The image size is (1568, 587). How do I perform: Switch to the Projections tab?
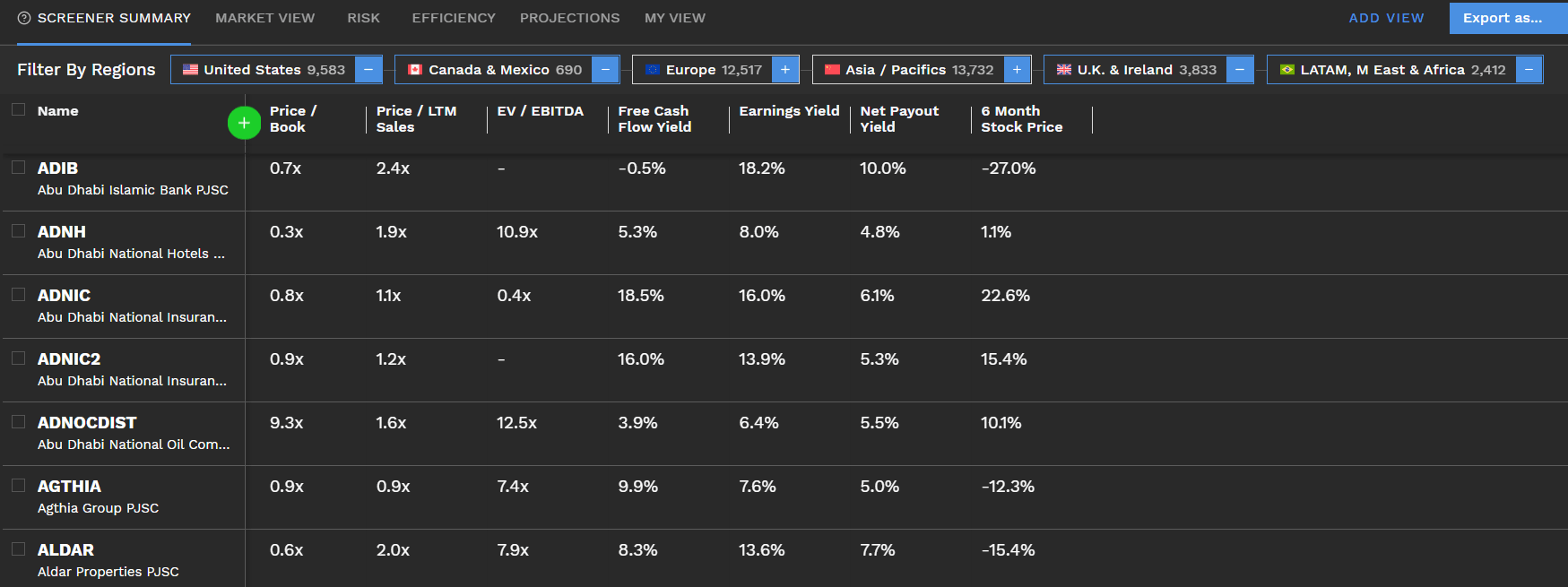click(570, 18)
